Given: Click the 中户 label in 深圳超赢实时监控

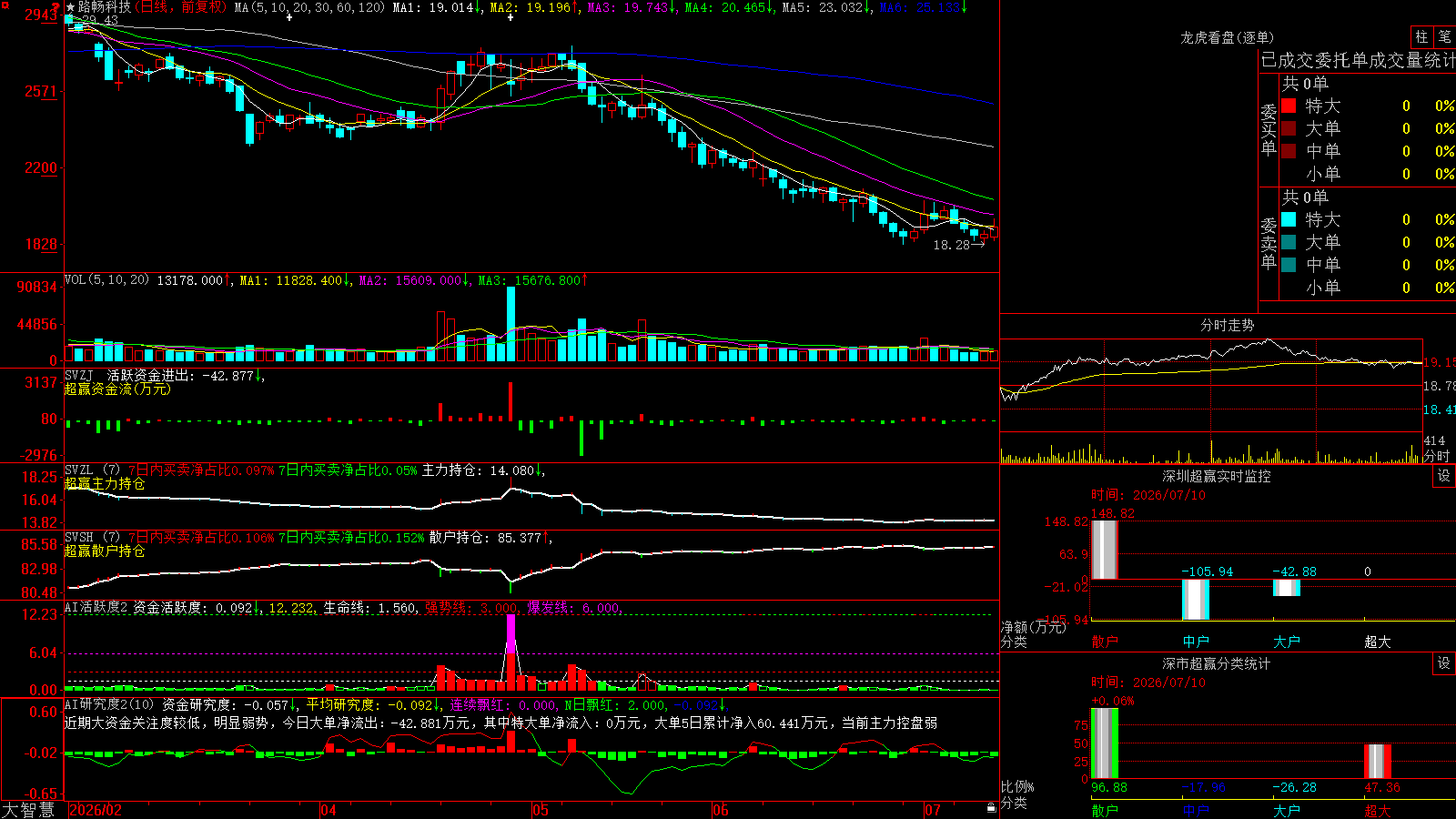Looking at the screenshot, I should pos(1196,642).
